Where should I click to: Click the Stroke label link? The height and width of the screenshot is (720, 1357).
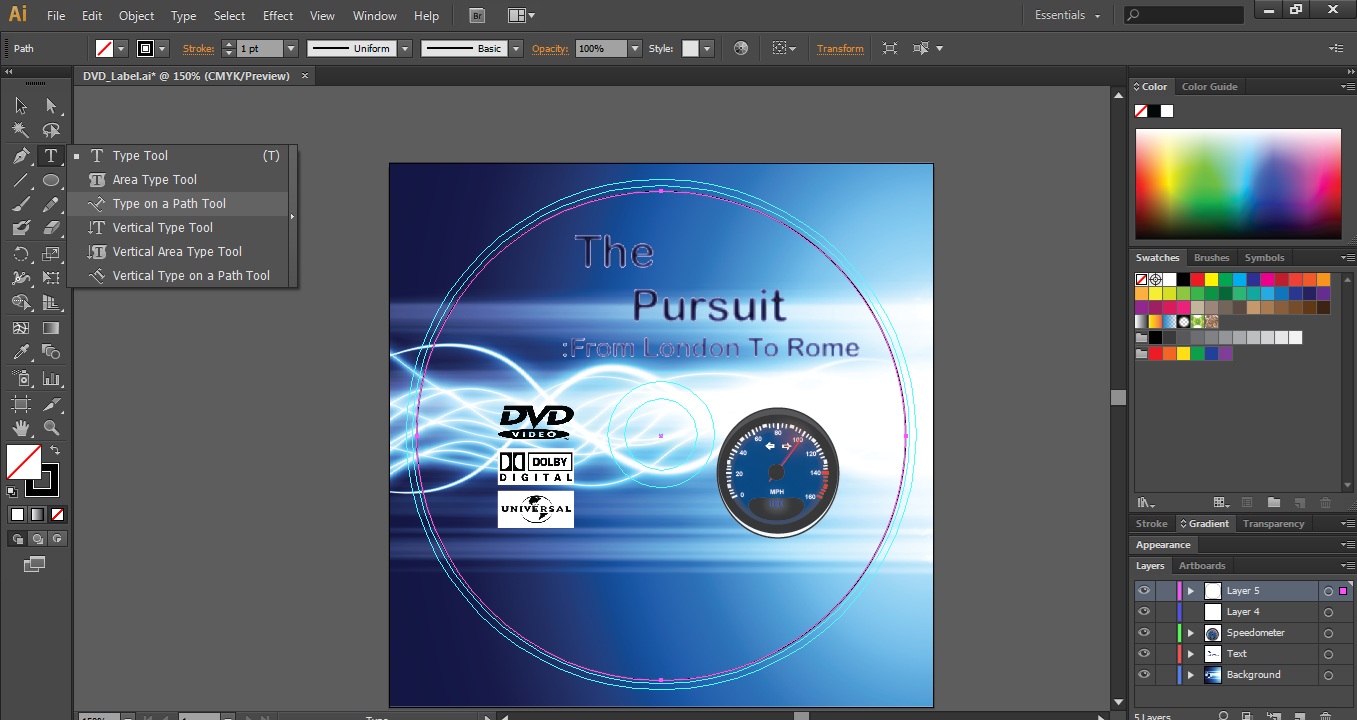(198, 49)
